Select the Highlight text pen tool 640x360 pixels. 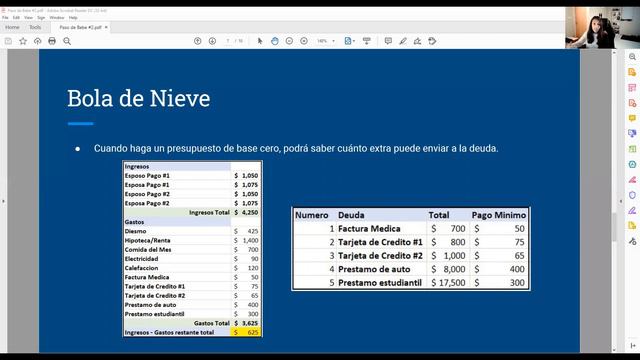point(403,41)
